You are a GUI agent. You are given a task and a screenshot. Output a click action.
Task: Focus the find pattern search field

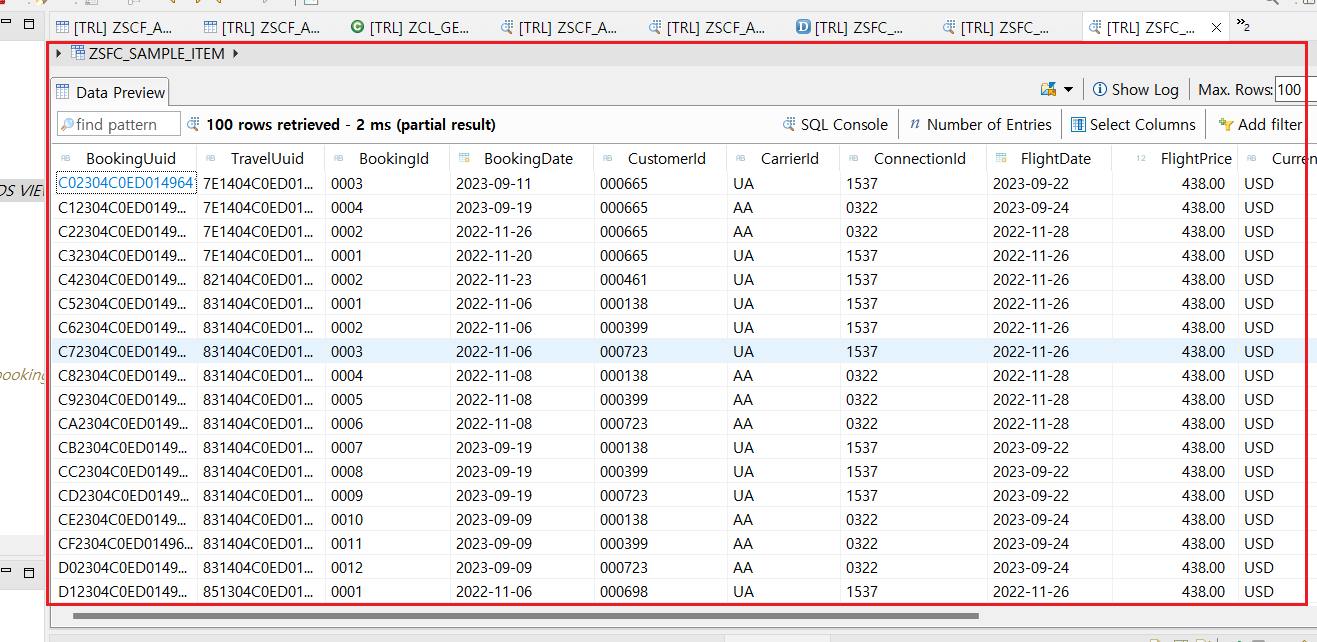[x=119, y=124]
